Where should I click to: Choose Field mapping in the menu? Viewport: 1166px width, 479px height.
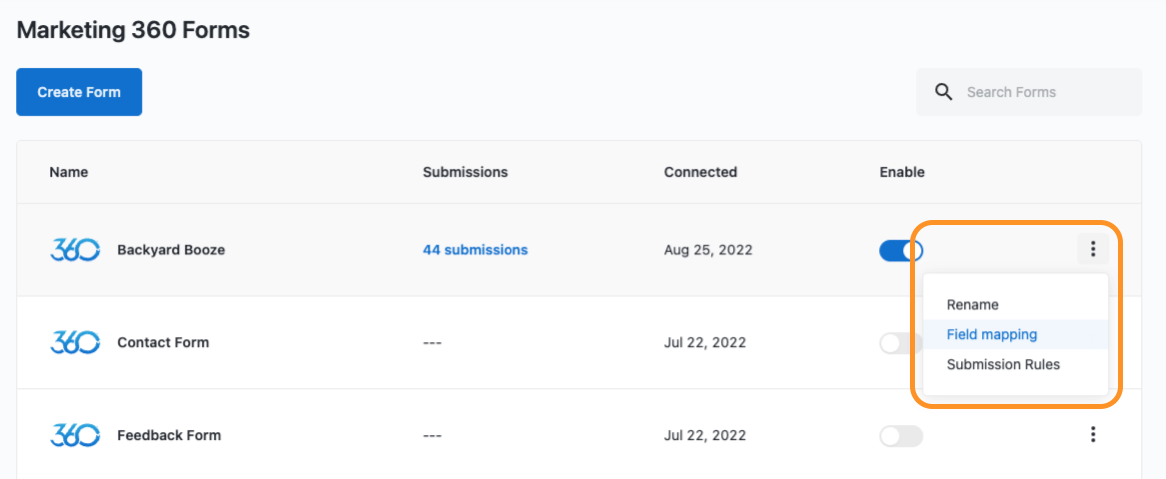pos(992,335)
